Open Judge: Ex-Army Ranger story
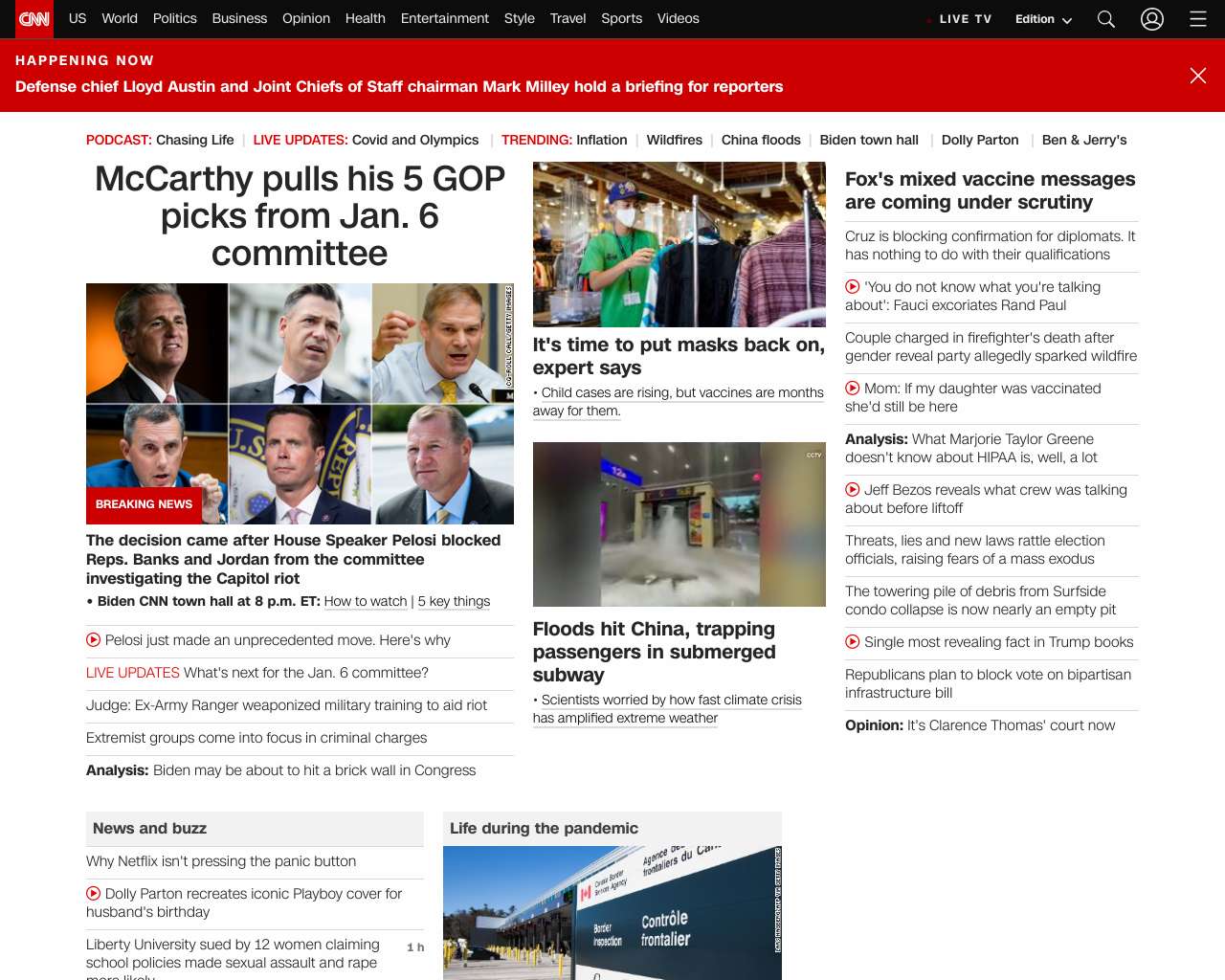The width and height of the screenshot is (1225, 980). tap(287, 705)
